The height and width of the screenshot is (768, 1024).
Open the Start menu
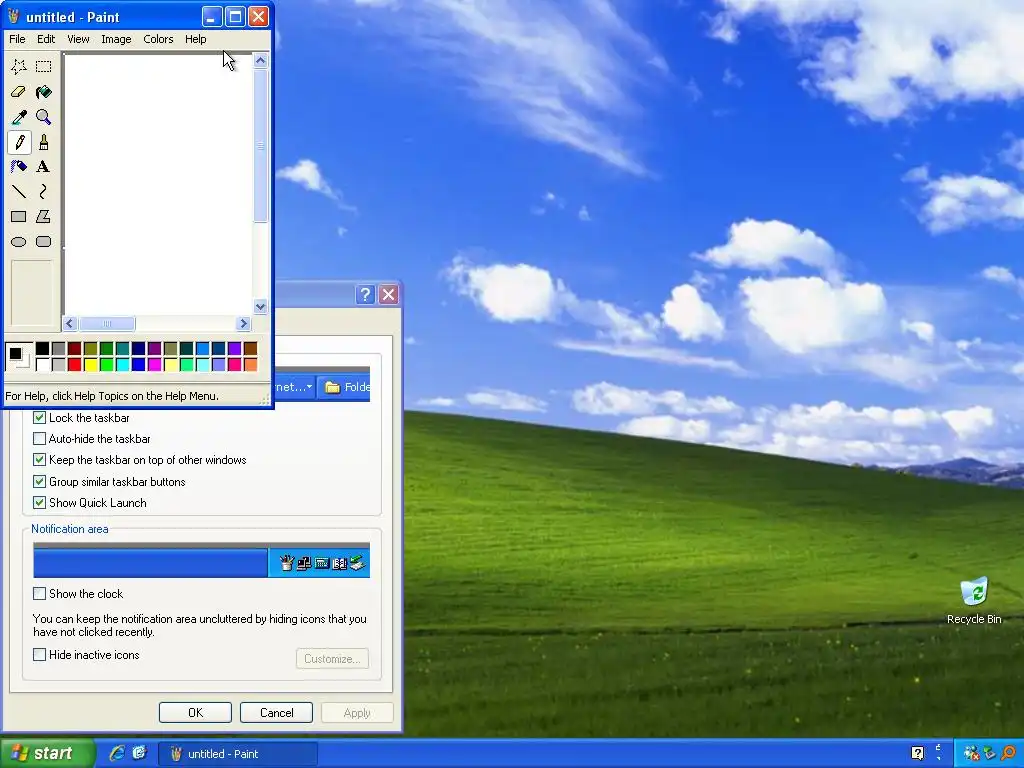(47, 753)
